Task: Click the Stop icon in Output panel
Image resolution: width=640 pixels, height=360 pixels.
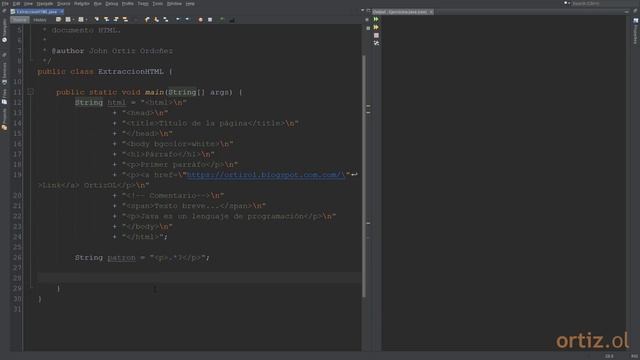Action: click(376, 36)
